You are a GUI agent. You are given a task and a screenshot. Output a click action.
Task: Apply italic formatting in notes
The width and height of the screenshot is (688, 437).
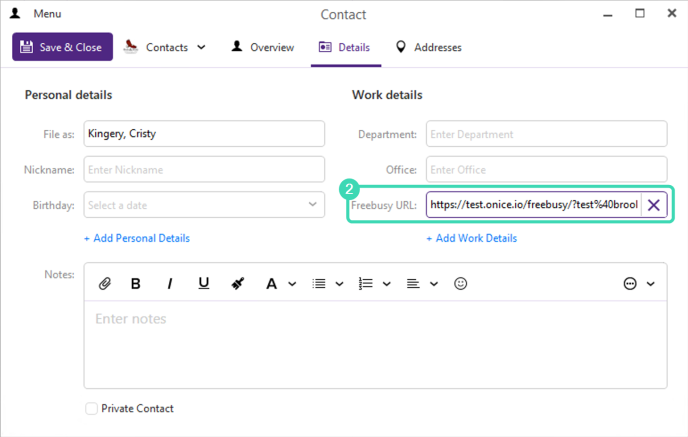coord(169,284)
